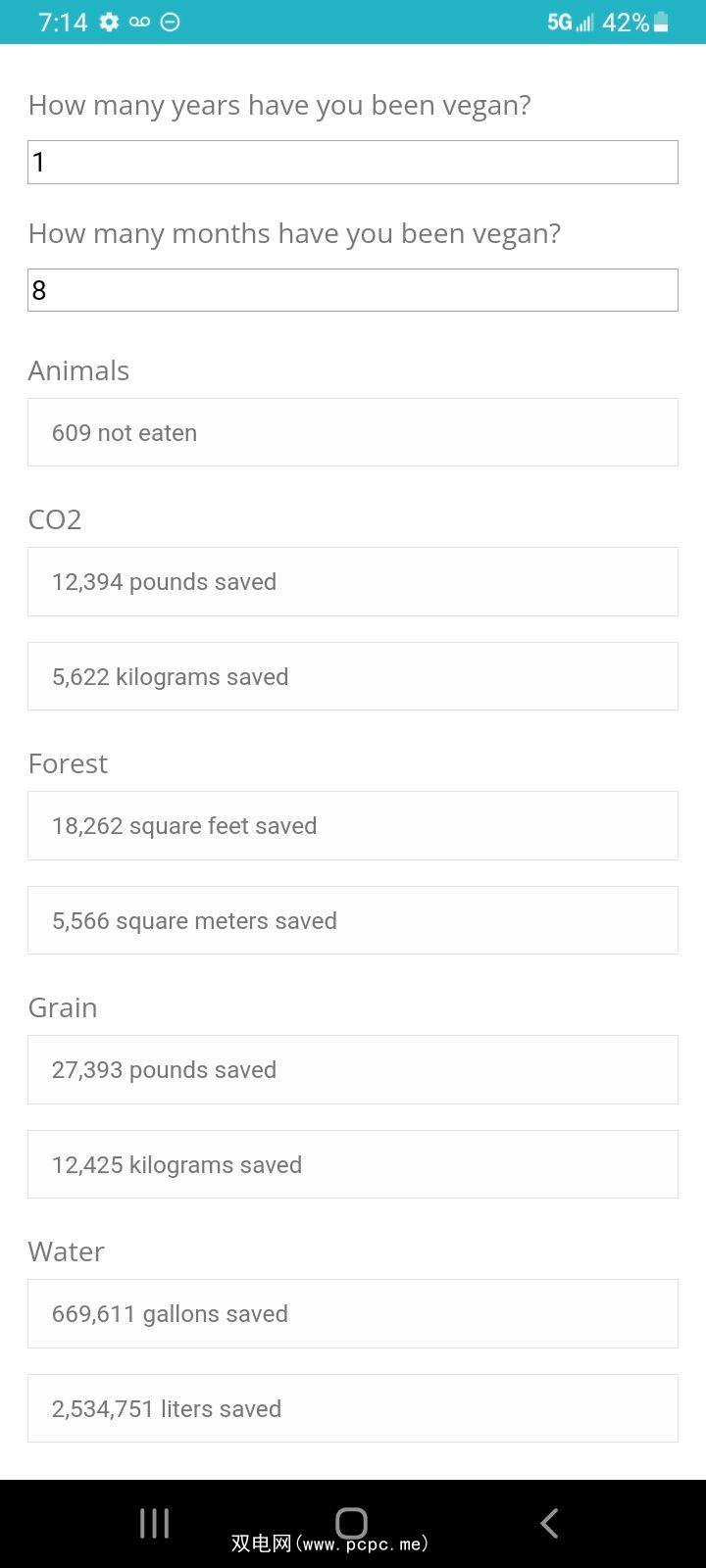
Task: Open recent apps from navigation bar
Action: [x=154, y=1523]
